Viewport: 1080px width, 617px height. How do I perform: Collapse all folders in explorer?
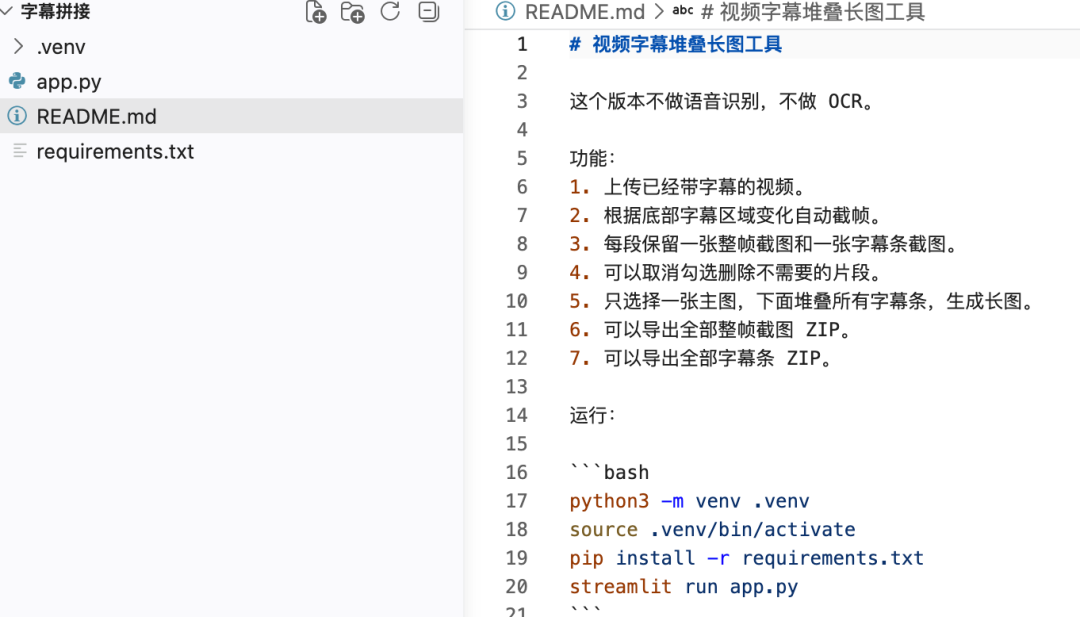coord(428,11)
